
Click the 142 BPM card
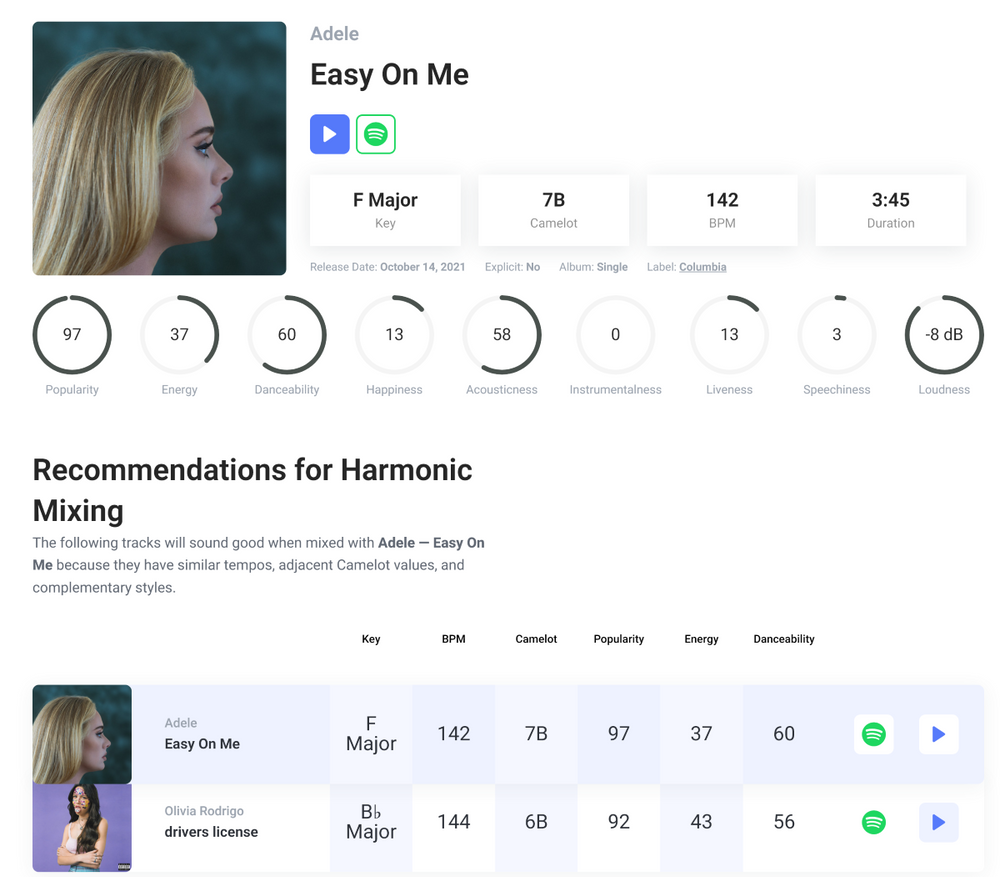click(722, 210)
